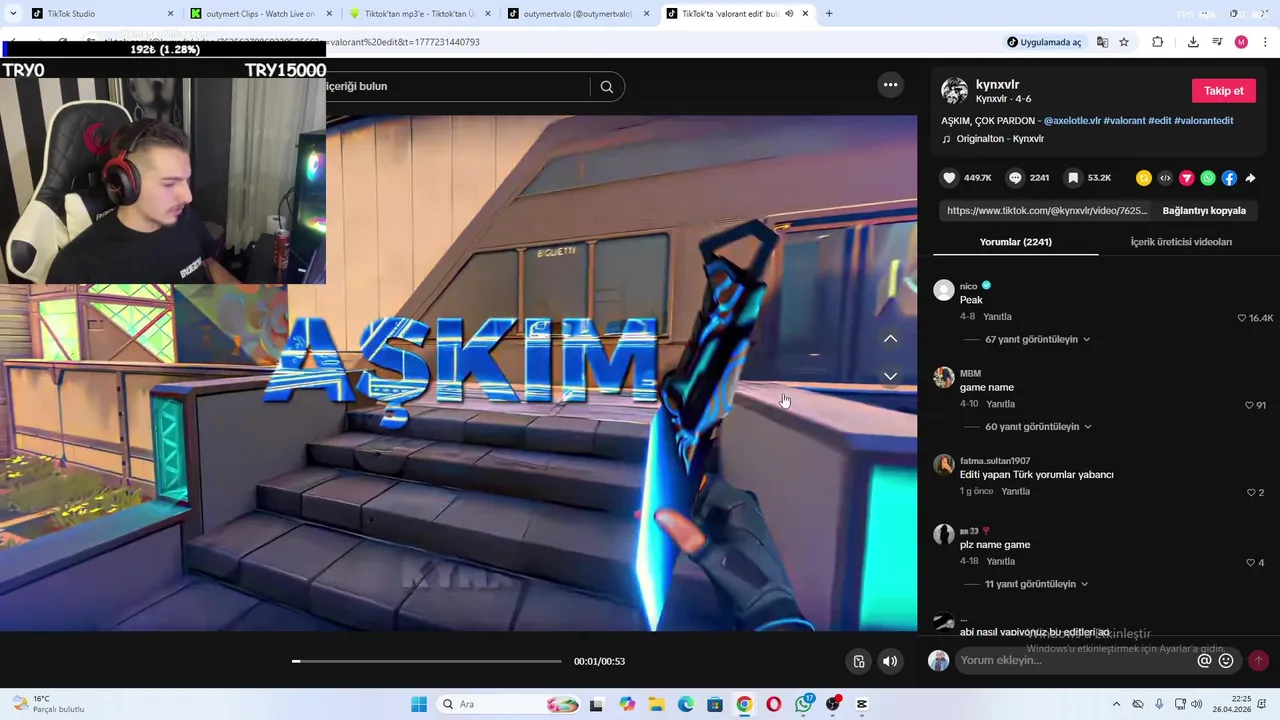This screenshot has width=1280, height=720.
Task: Bookmark page with the star icon
Action: point(1124,42)
